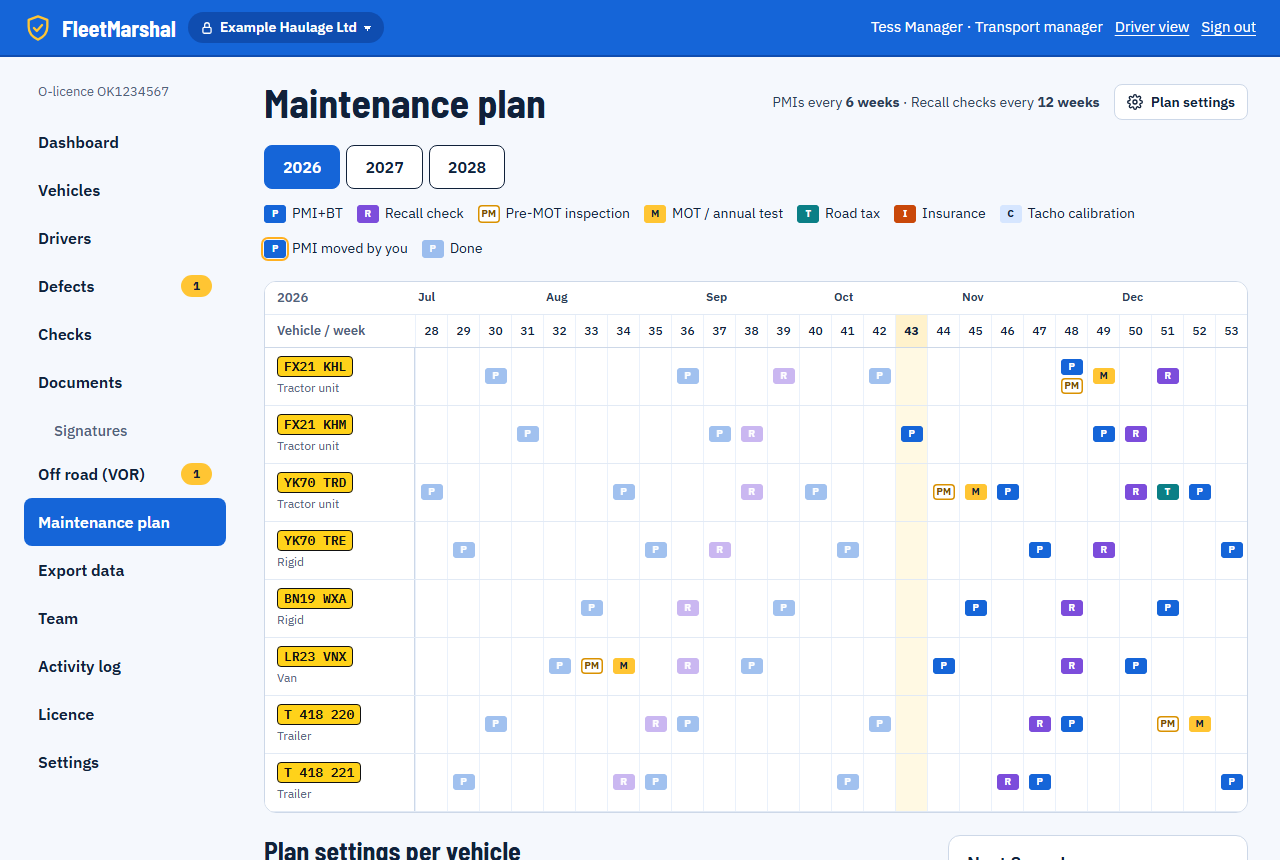Open the Example Haulage Ltd company switcher
1280x860 pixels.
[x=286, y=28]
